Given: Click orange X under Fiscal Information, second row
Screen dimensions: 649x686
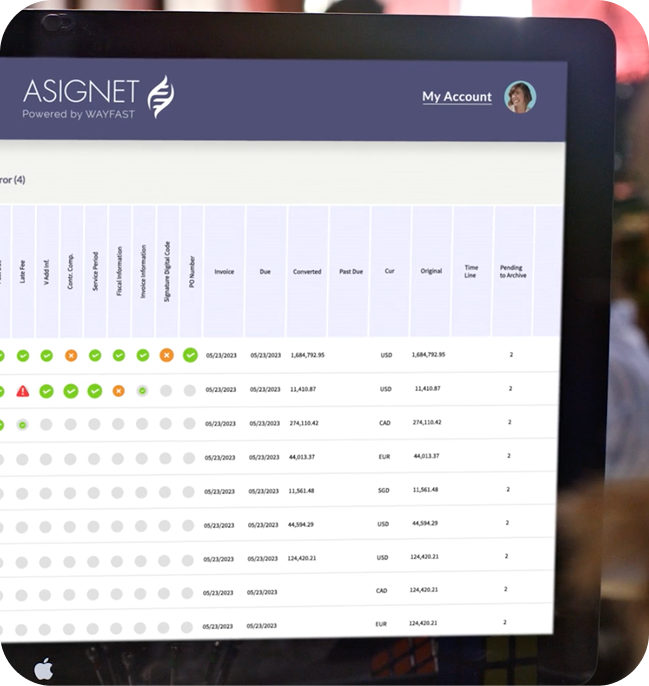Looking at the screenshot, I should 118,391.
